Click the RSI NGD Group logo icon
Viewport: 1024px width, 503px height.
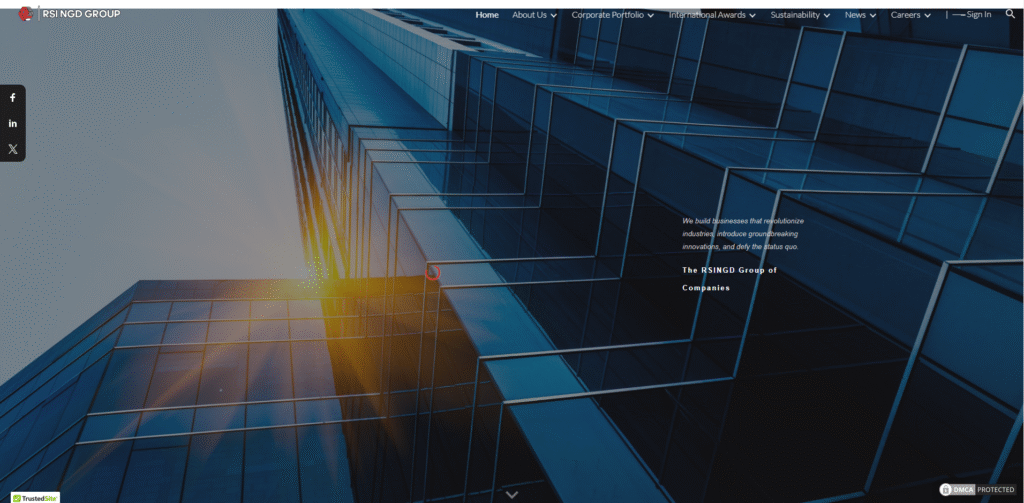[x=25, y=14]
